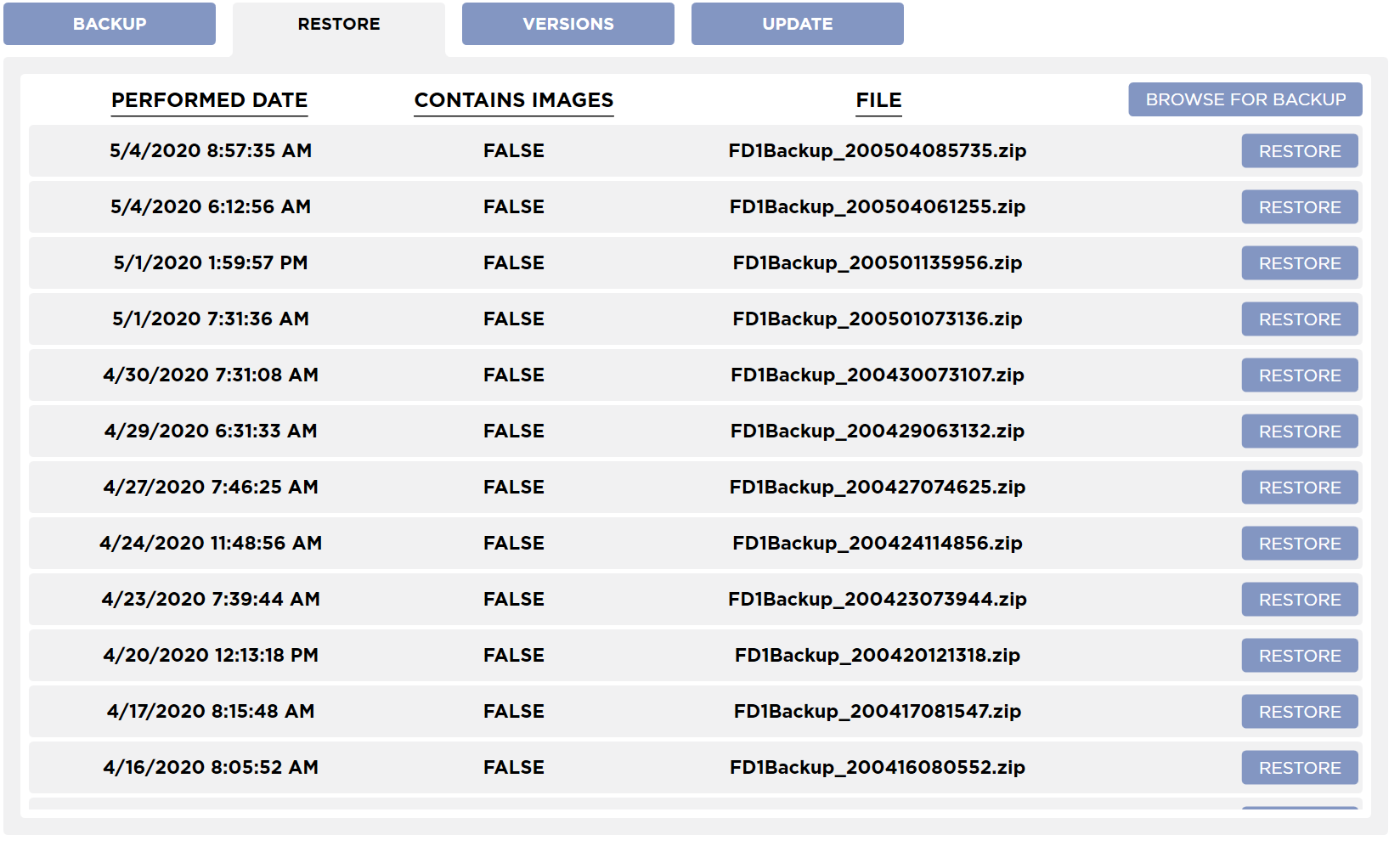Restore backup FD1Backup_200416080552.zip
1400x846 pixels.
[1299, 768]
